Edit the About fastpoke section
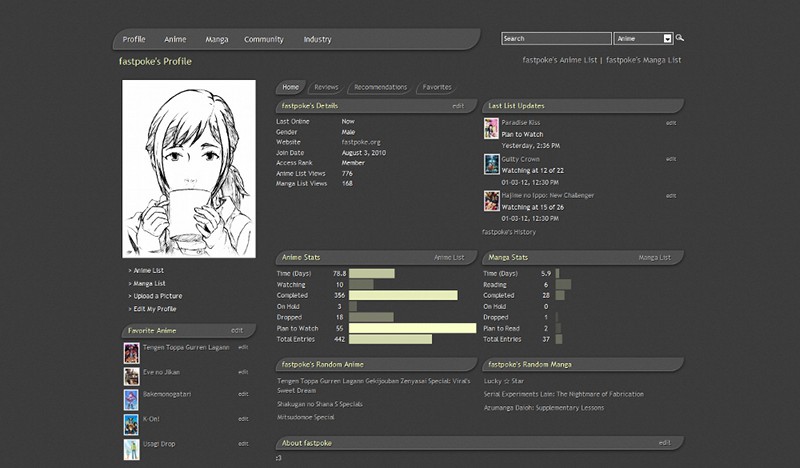This screenshot has width=800, height=468. (x=664, y=443)
